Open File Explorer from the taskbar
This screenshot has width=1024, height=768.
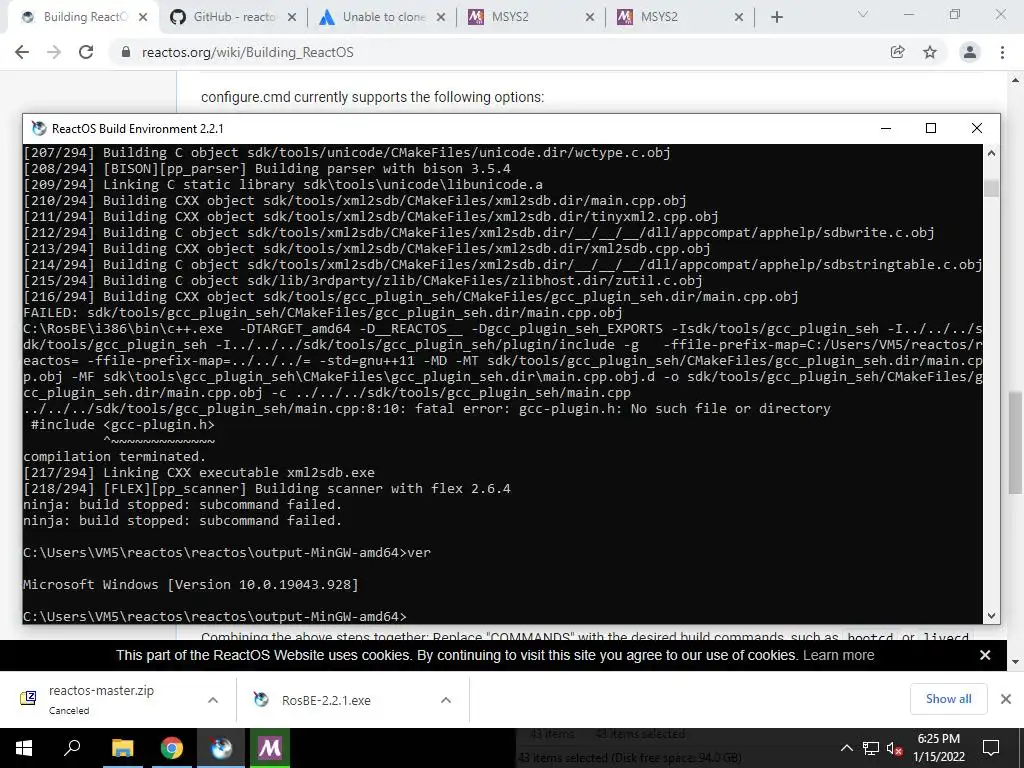(x=122, y=748)
